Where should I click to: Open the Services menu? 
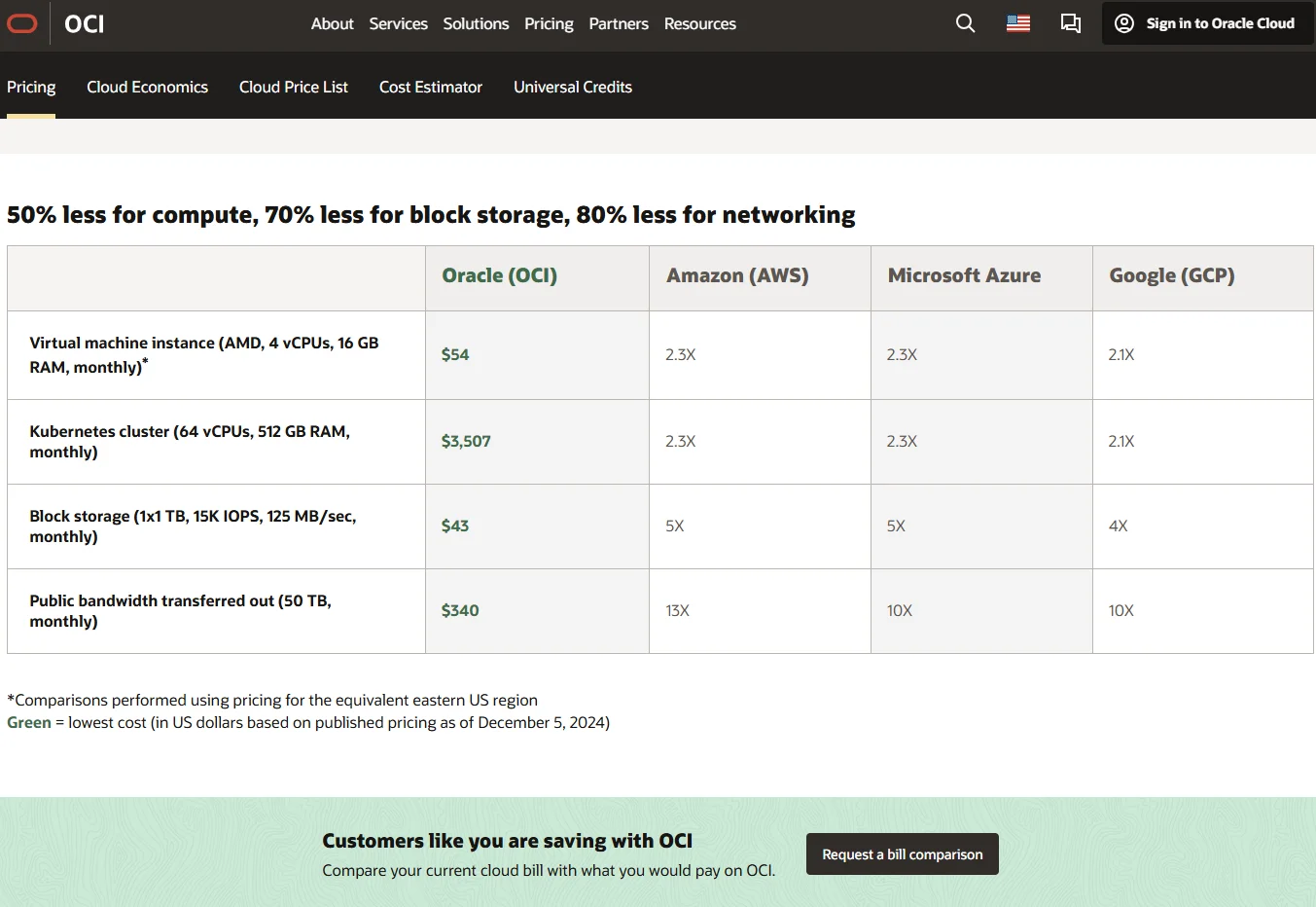pos(398,23)
